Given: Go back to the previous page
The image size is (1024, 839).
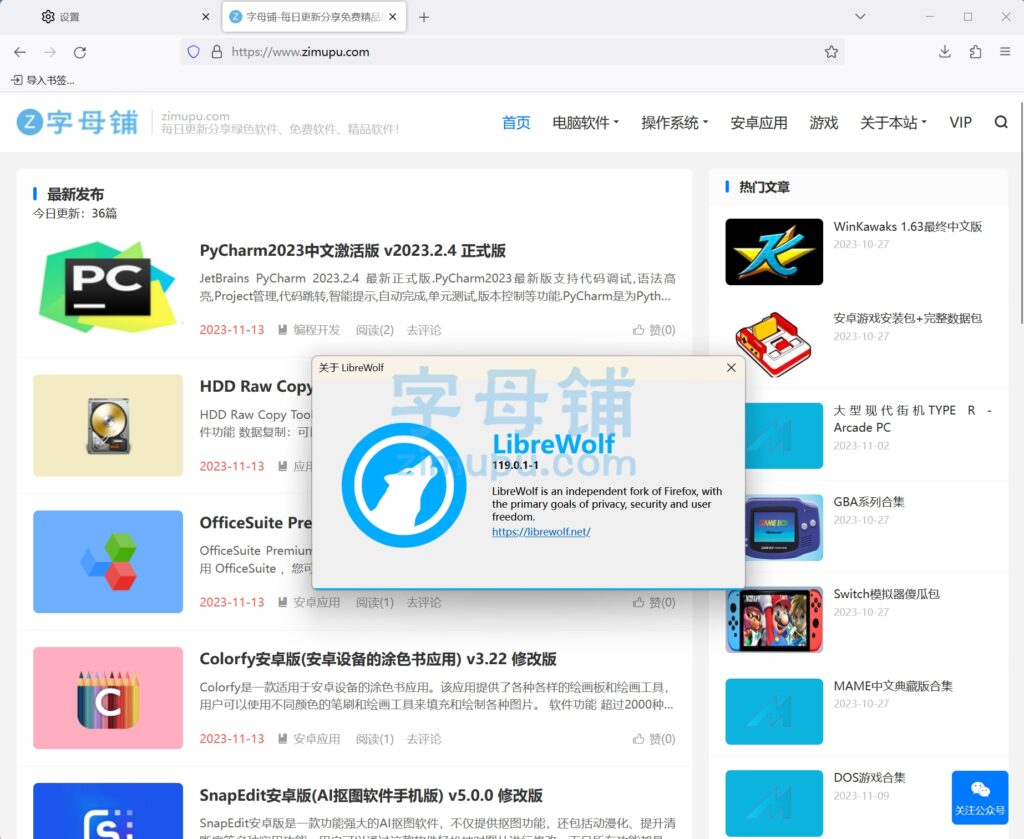Looking at the screenshot, I should [x=20, y=52].
